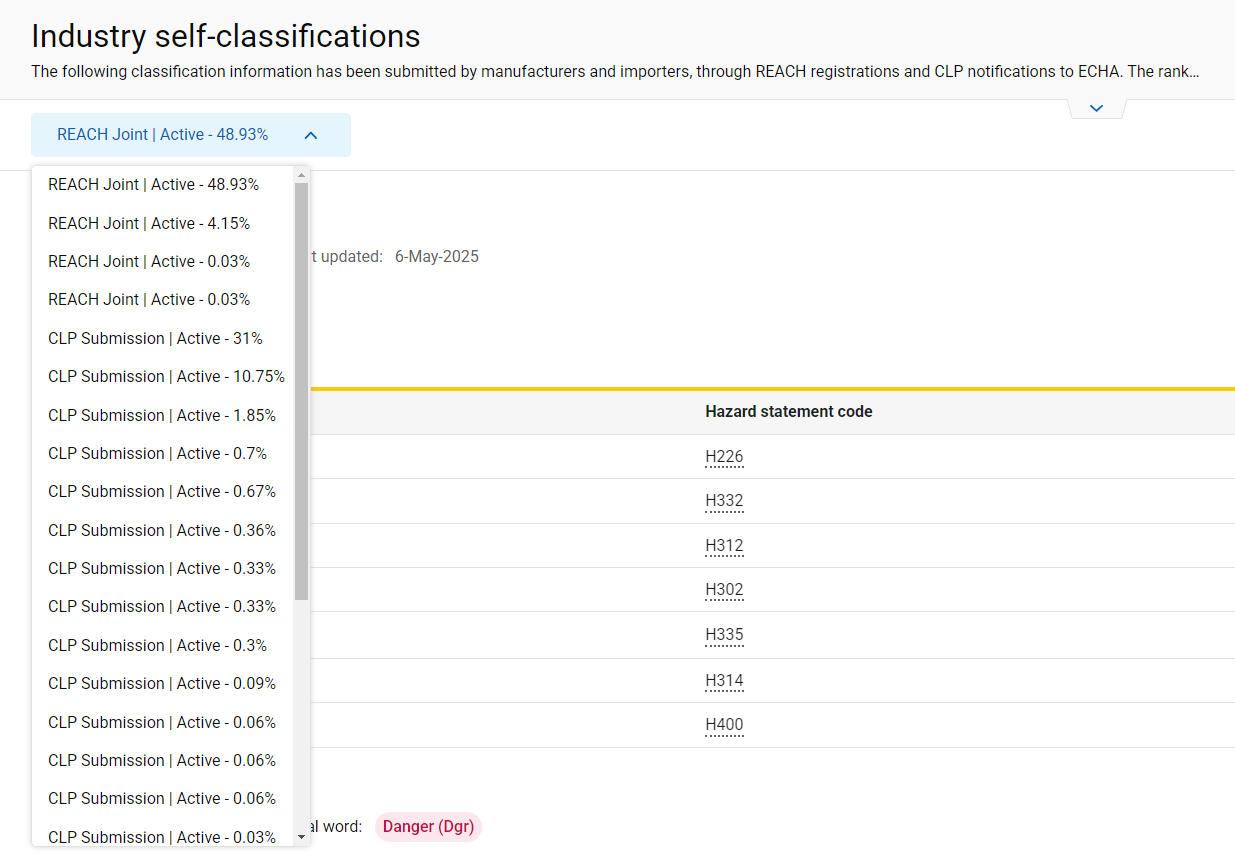Click the H314 hazard code link

[724, 681]
